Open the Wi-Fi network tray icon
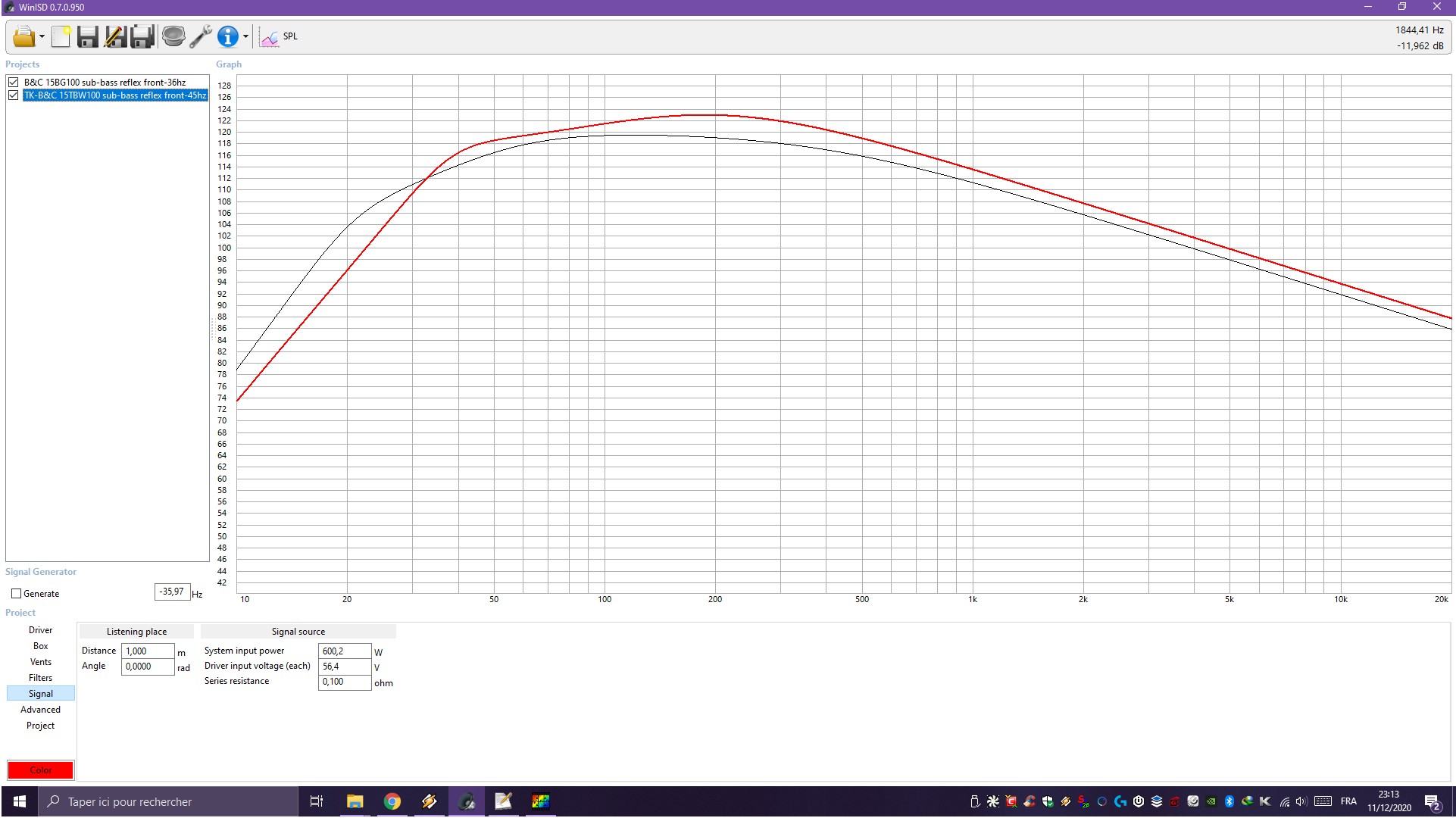Viewport: 1456px width, 818px height. click(x=1285, y=801)
